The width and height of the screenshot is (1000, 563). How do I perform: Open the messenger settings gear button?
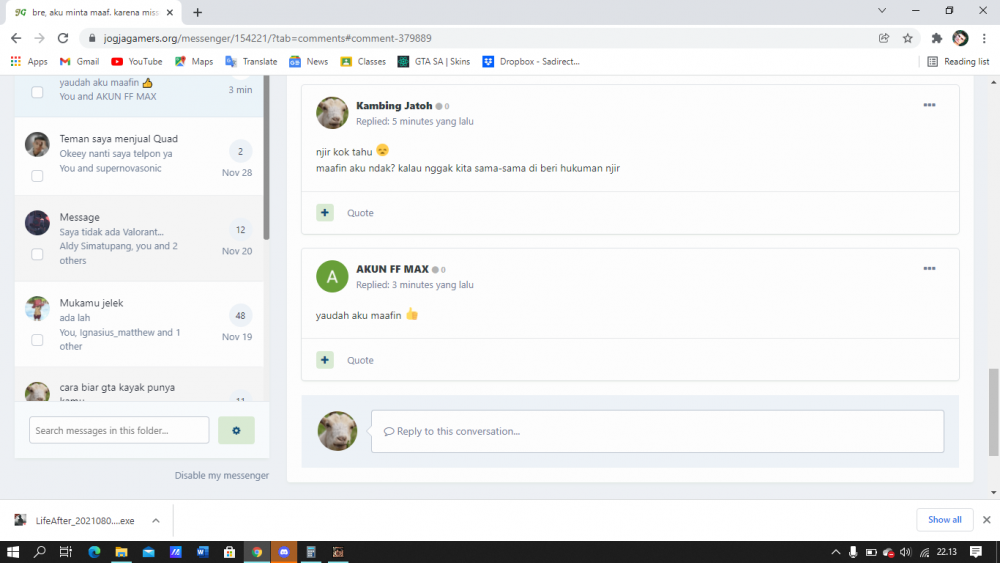pyautogui.click(x=236, y=430)
